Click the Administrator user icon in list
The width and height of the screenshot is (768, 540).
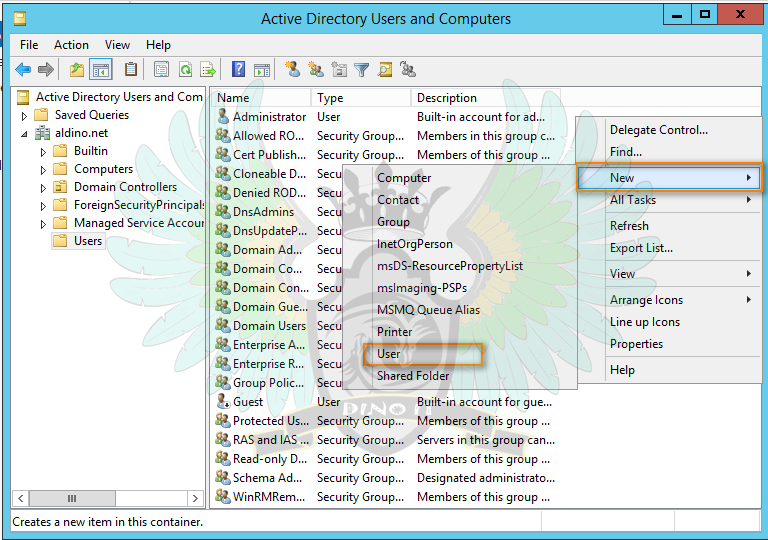223,116
